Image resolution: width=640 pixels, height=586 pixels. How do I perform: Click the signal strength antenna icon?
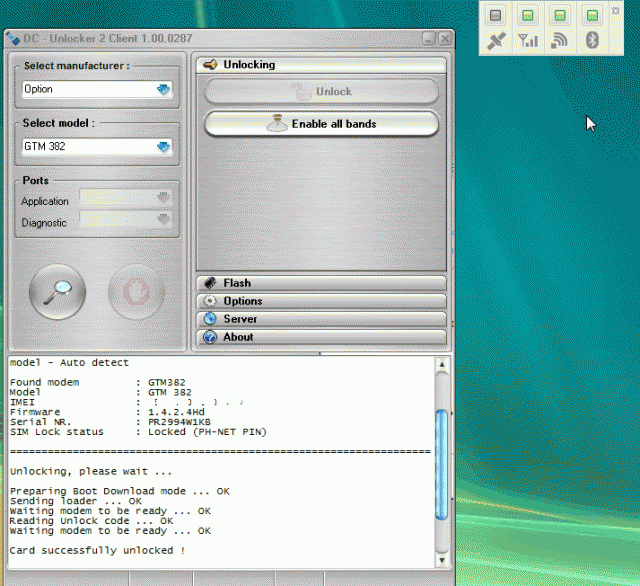point(528,40)
